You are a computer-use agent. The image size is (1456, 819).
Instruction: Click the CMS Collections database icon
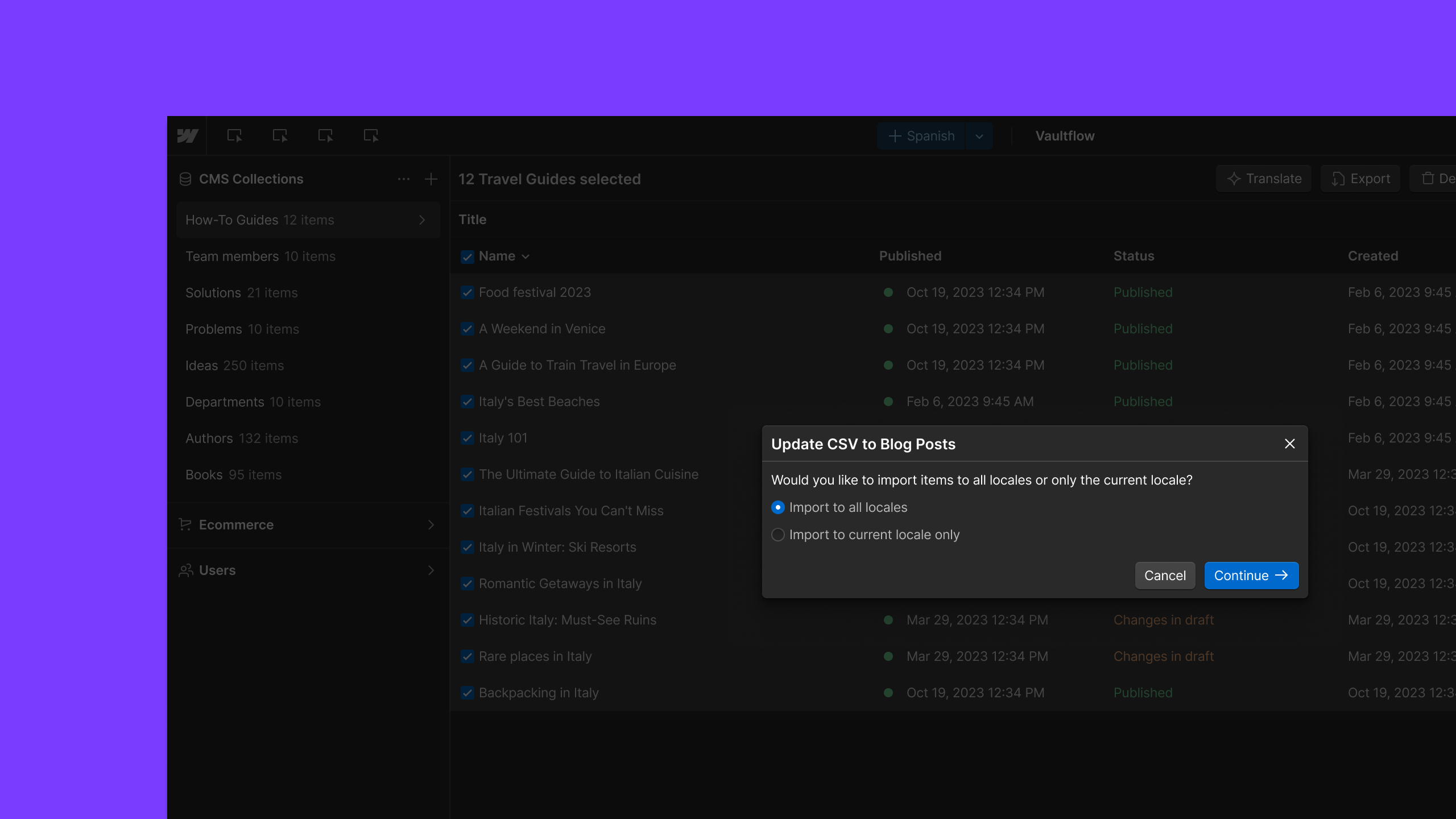coord(185,179)
